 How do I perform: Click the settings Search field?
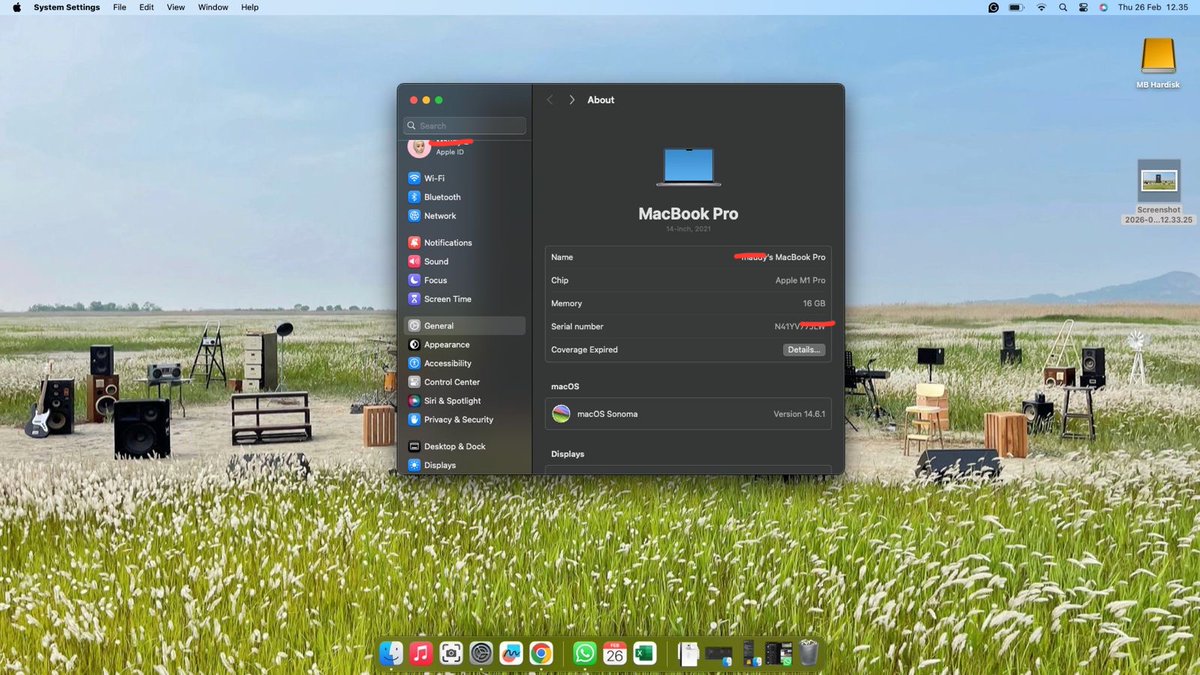(464, 126)
